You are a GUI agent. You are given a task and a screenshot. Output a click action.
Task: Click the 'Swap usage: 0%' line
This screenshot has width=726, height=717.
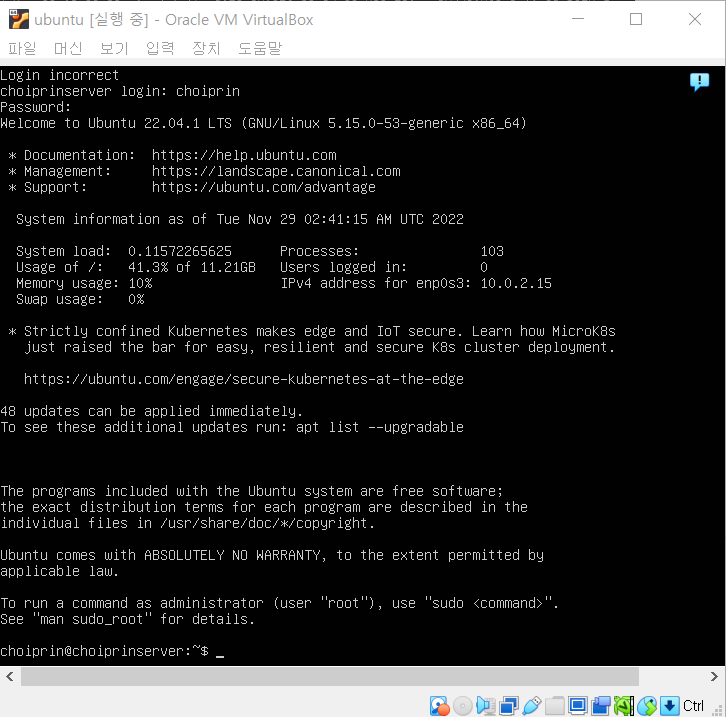click(80, 299)
